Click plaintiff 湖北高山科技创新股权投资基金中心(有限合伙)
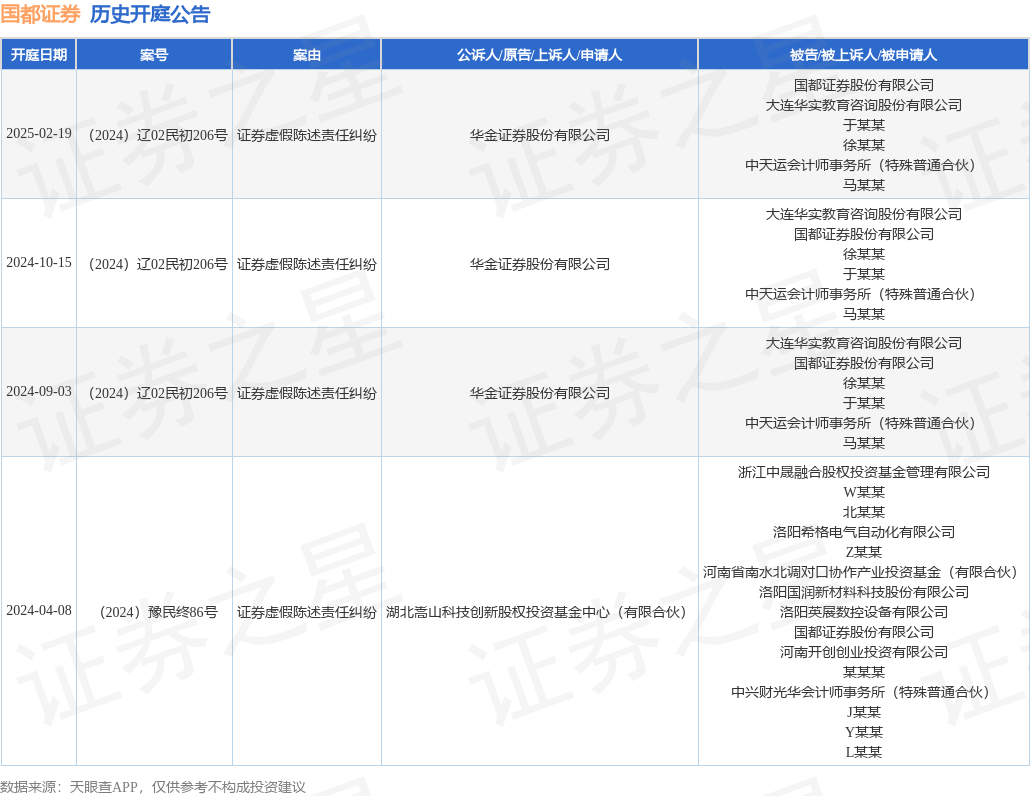This screenshot has width=1030, height=796. tap(539, 612)
